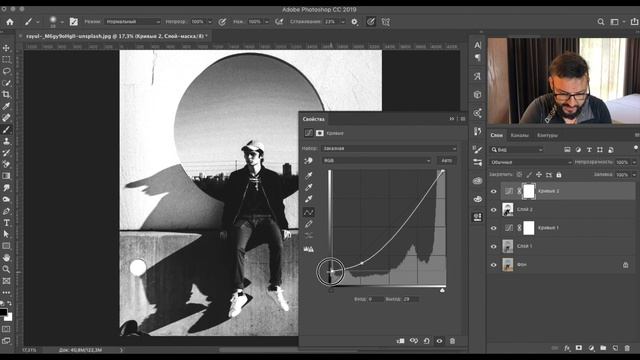Image resolution: width=640 pixels, height=360 pixels.
Task: Select the Quick Selection tool
Action: 6,83
